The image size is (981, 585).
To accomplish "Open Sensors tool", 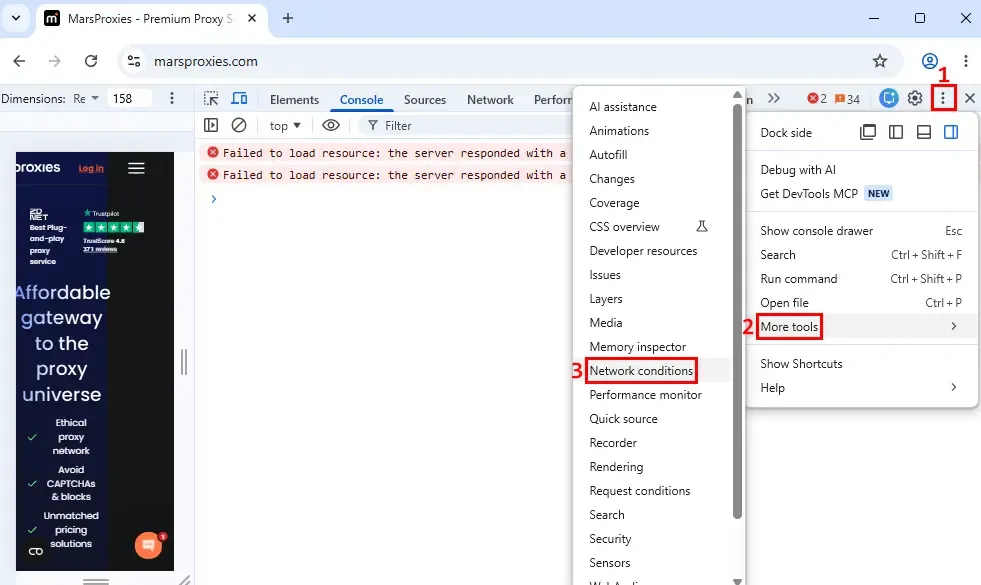I will coord(652,562).
